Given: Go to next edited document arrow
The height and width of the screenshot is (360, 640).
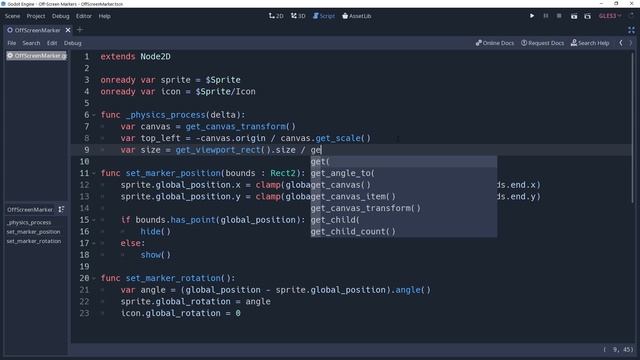Looking at the screenshot, I should click(x=631, y=43).
